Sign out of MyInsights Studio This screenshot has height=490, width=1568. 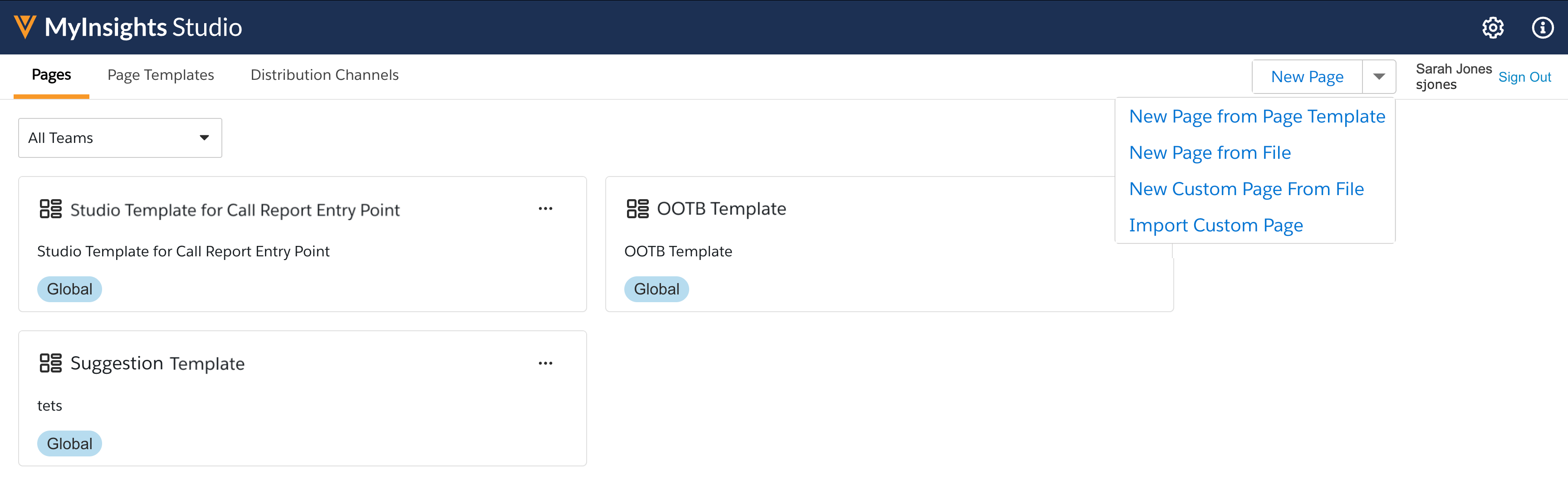coord(1525,77)
